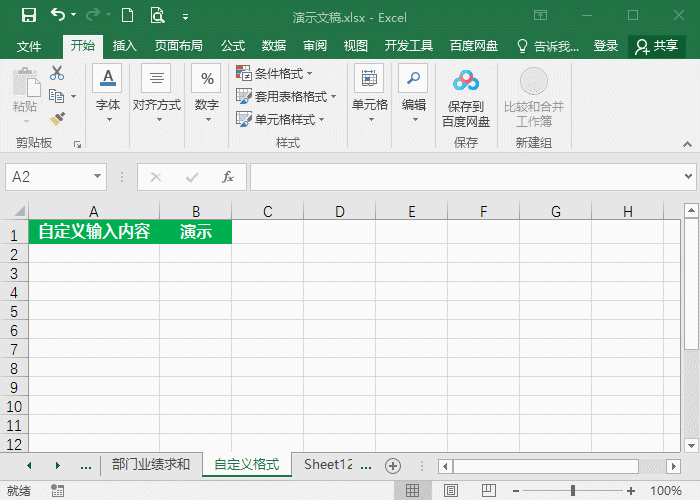Switch to Page Break Preview icon
700x500 pixels.
coord(489,491)
